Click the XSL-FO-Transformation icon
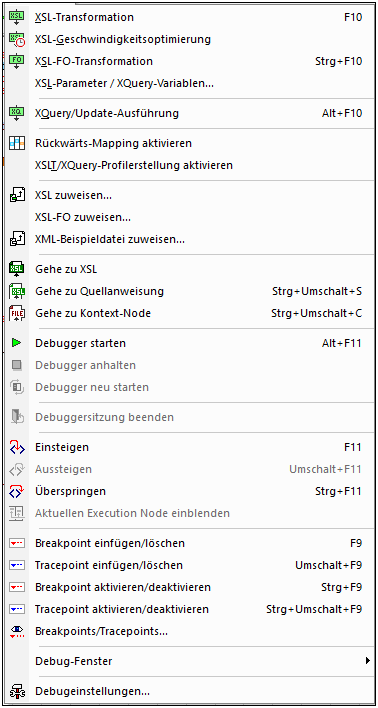Screen dimensions: 378x708 [17, 61]
